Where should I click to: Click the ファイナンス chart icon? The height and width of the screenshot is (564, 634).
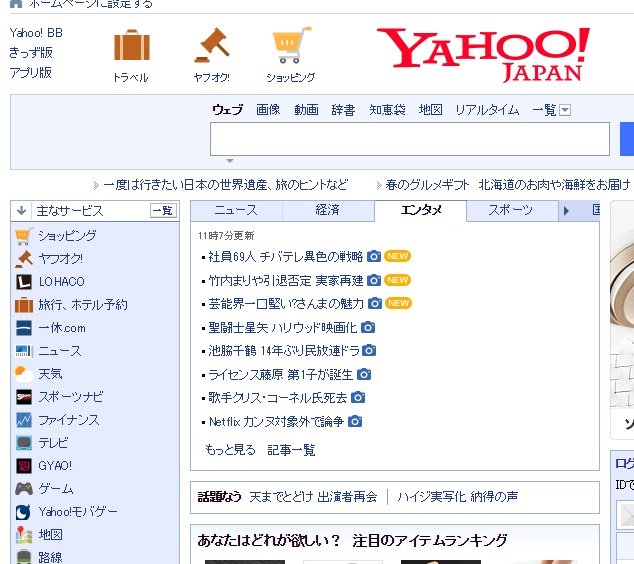[x=23, y=420]
